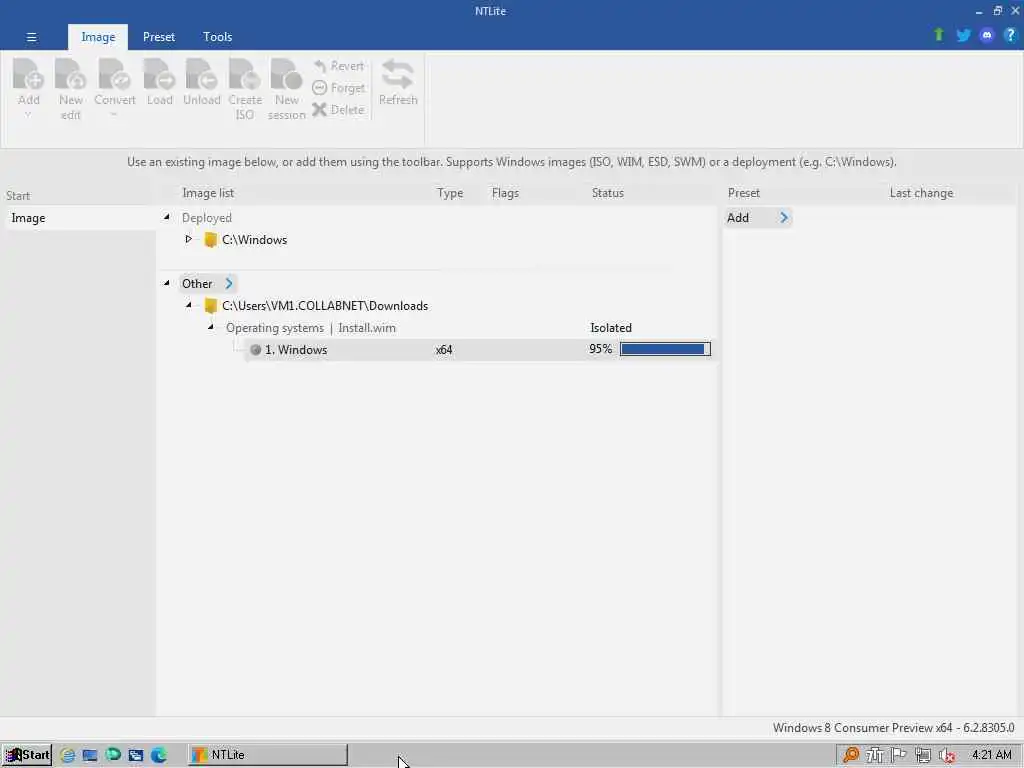This screenshot has width=1024, height=768.
Task: Collapse the Downloads folder node
Action: point(189,305)
